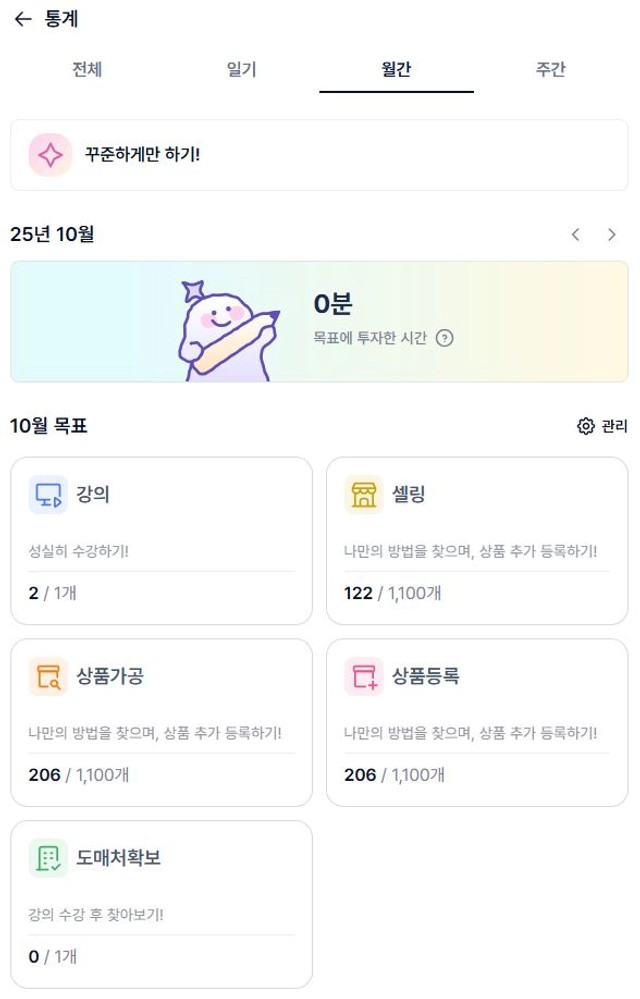This screenshot has height=999, width=640.
Task: Select the 주간 tab
Action: 551,70
